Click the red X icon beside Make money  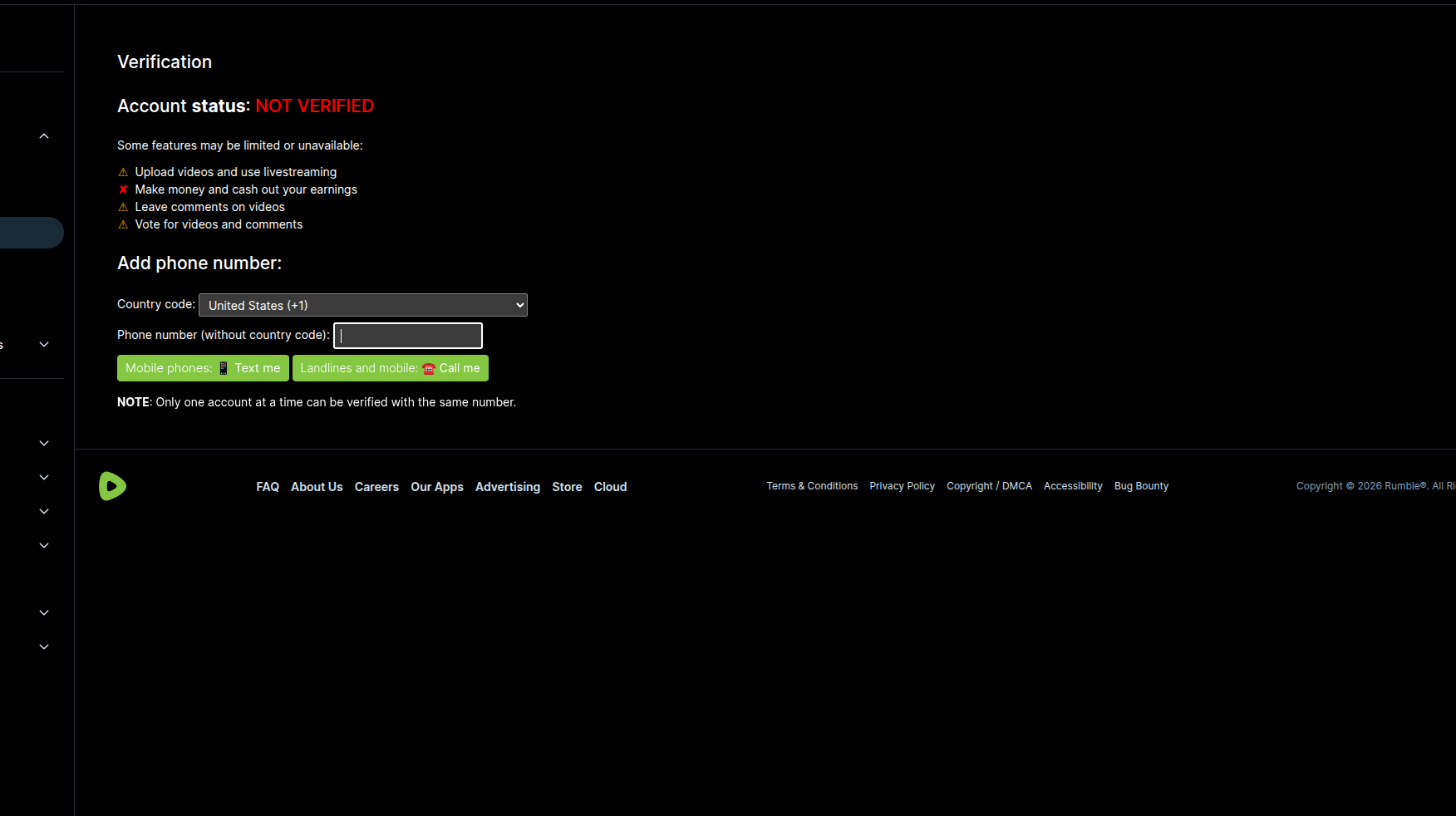123,189
